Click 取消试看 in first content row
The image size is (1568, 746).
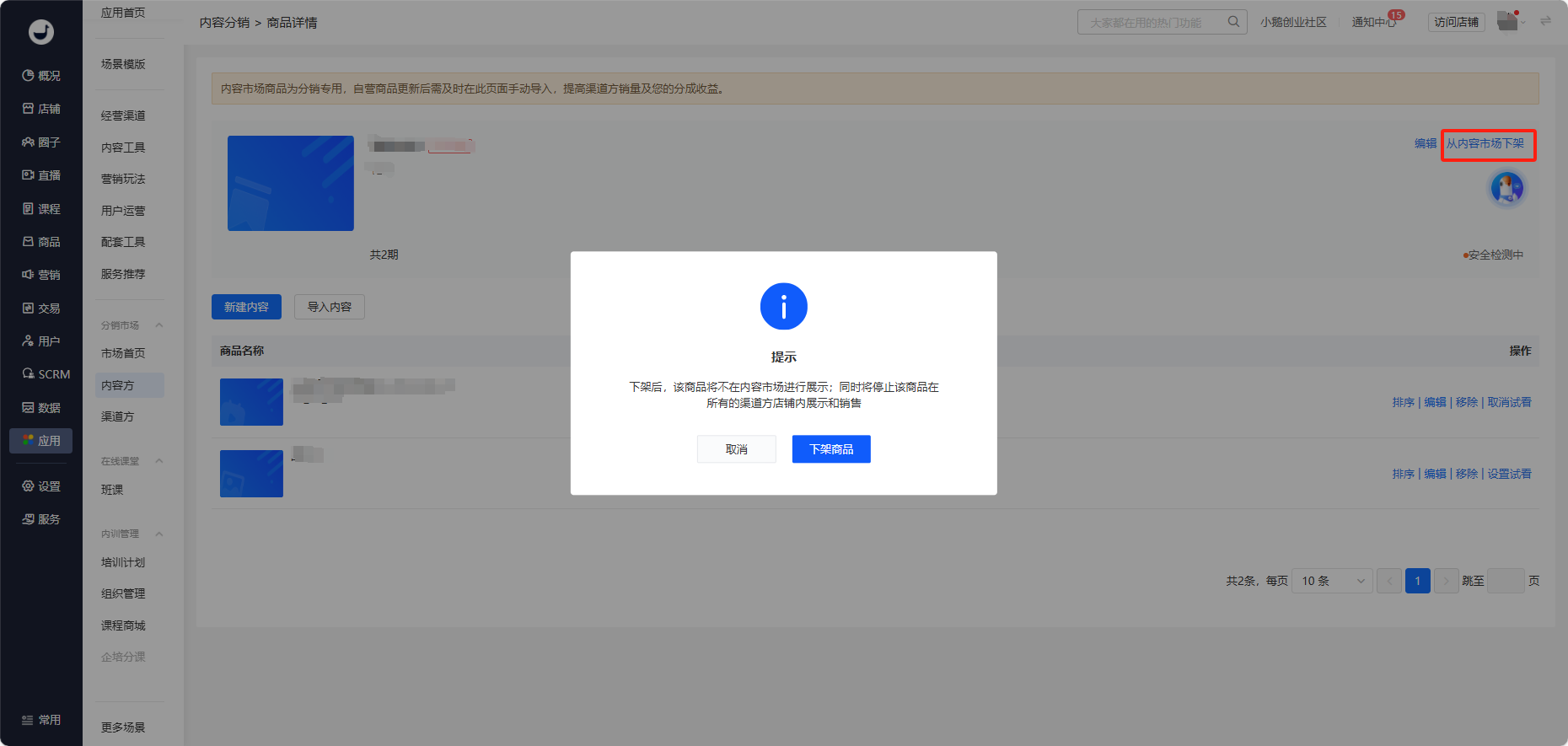(x=1509, y=402)
